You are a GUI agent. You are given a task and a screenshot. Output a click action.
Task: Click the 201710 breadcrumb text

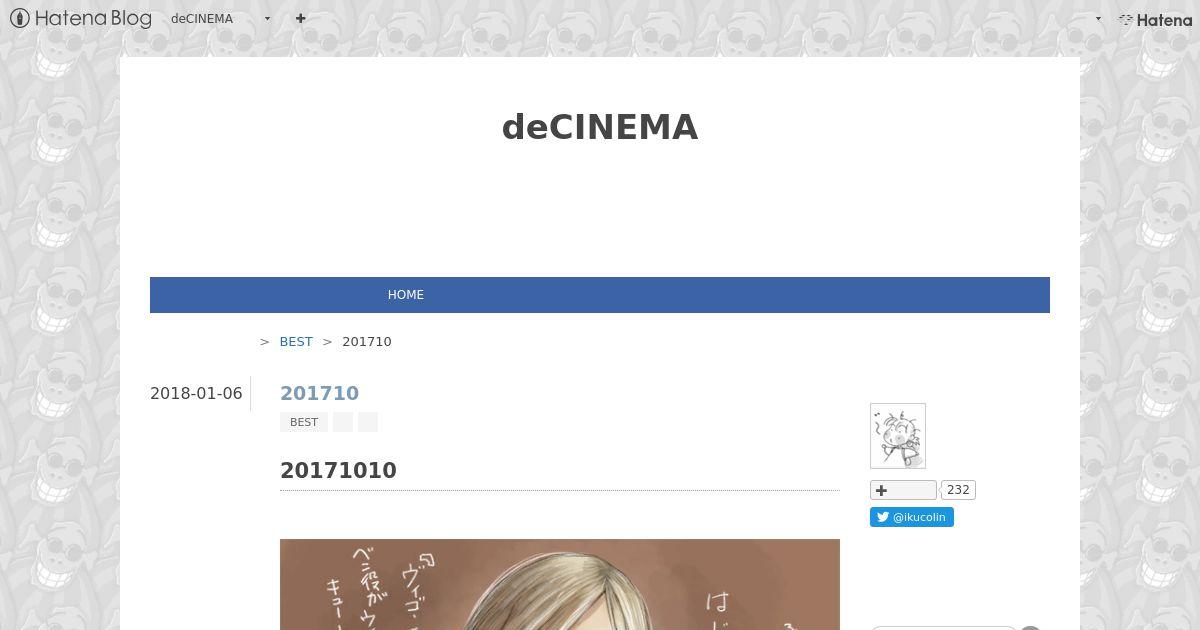pyautogui.click(x=367, y=342)
